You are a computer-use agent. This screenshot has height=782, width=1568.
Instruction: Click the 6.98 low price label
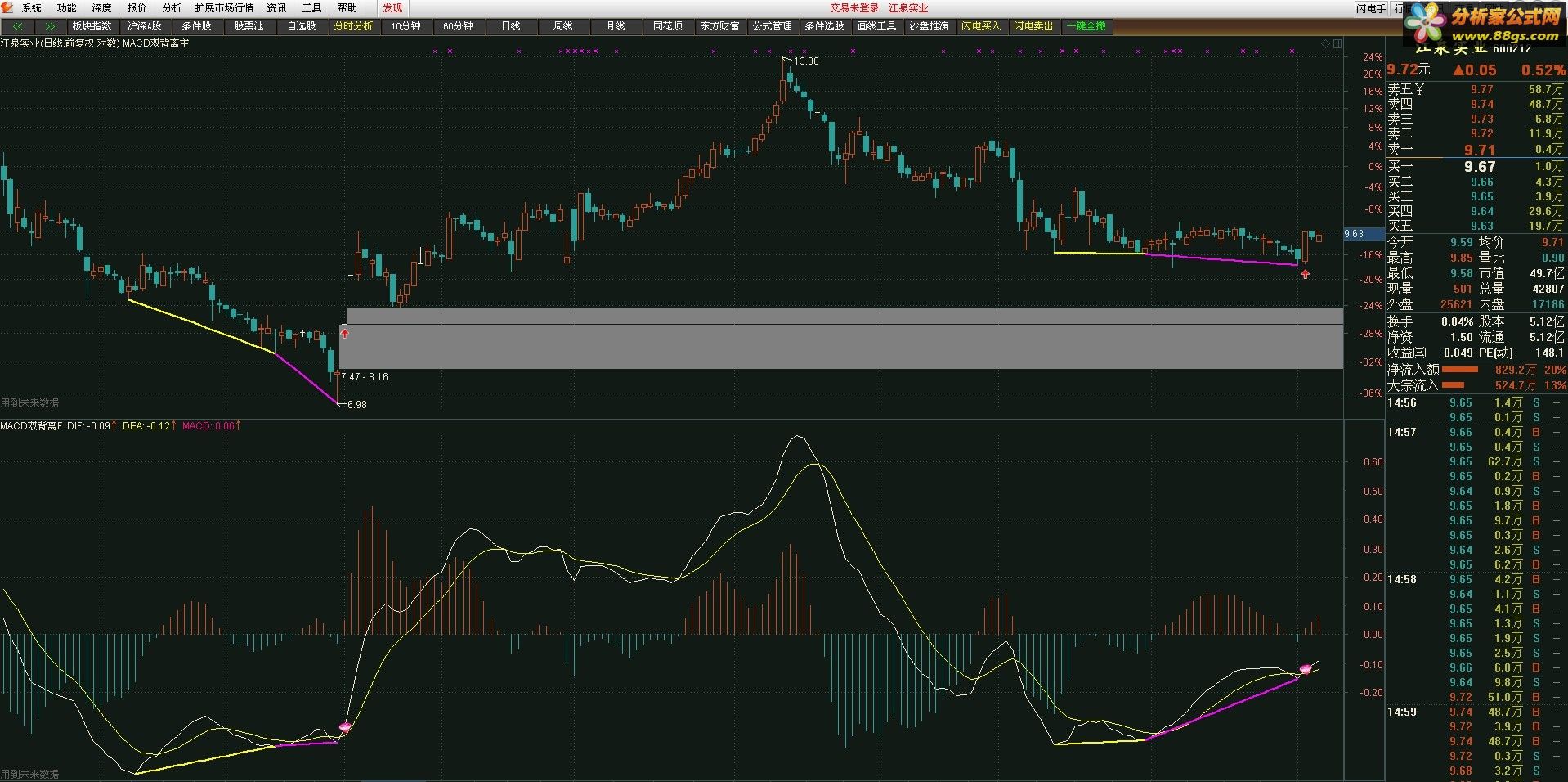click(x=357, y=405)
